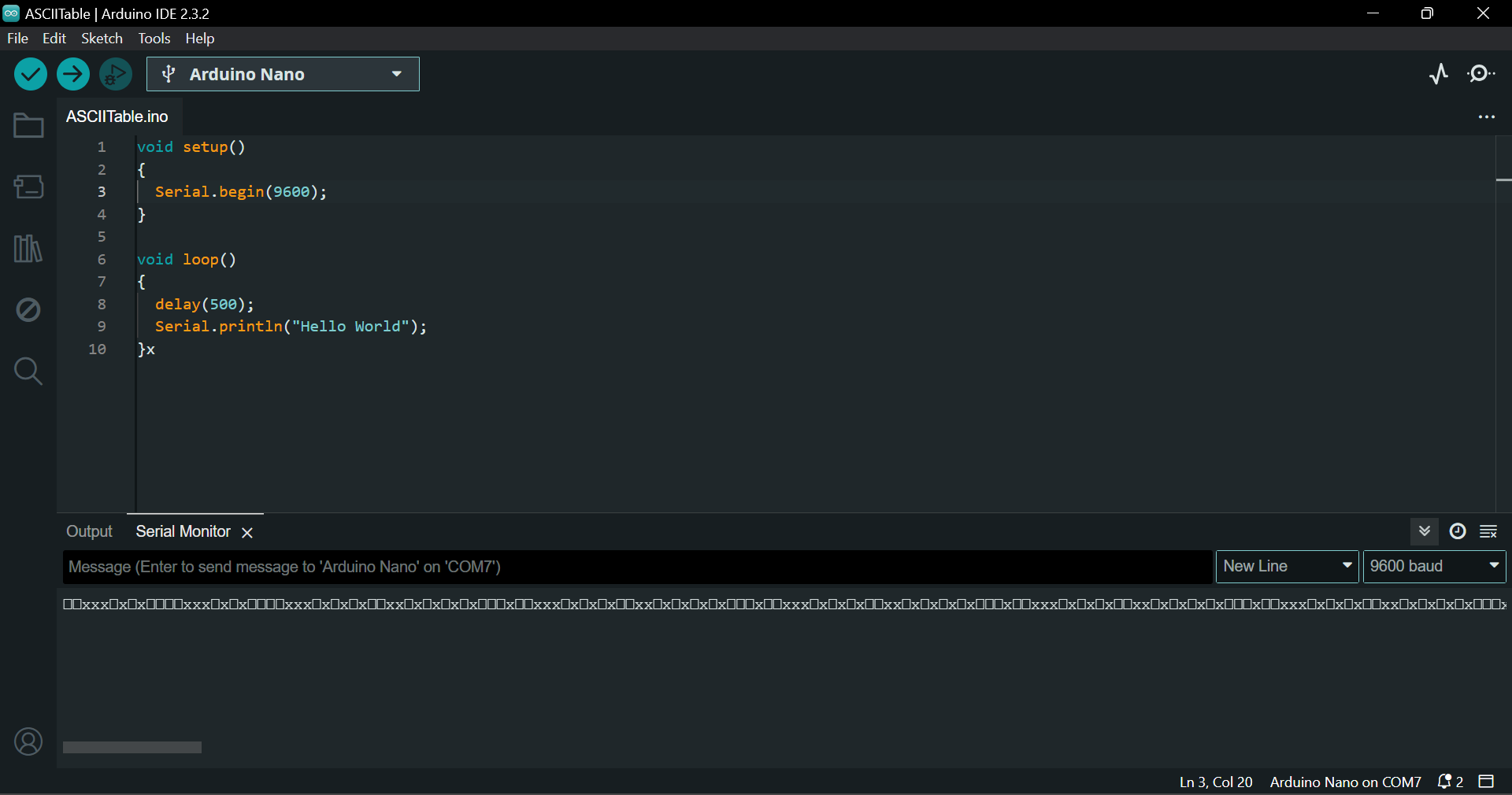This screenshot has height=795, width=1512.
Task: Change the 9600 baud rate dropdown
Action: [x=1434, y=567]
